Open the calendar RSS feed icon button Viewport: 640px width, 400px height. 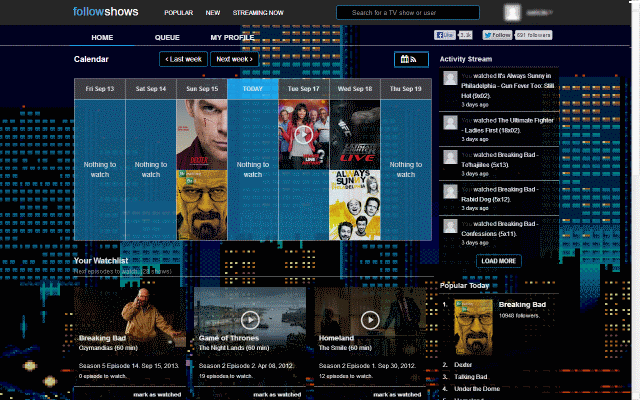pyautogui.click(x=411, y=59)
